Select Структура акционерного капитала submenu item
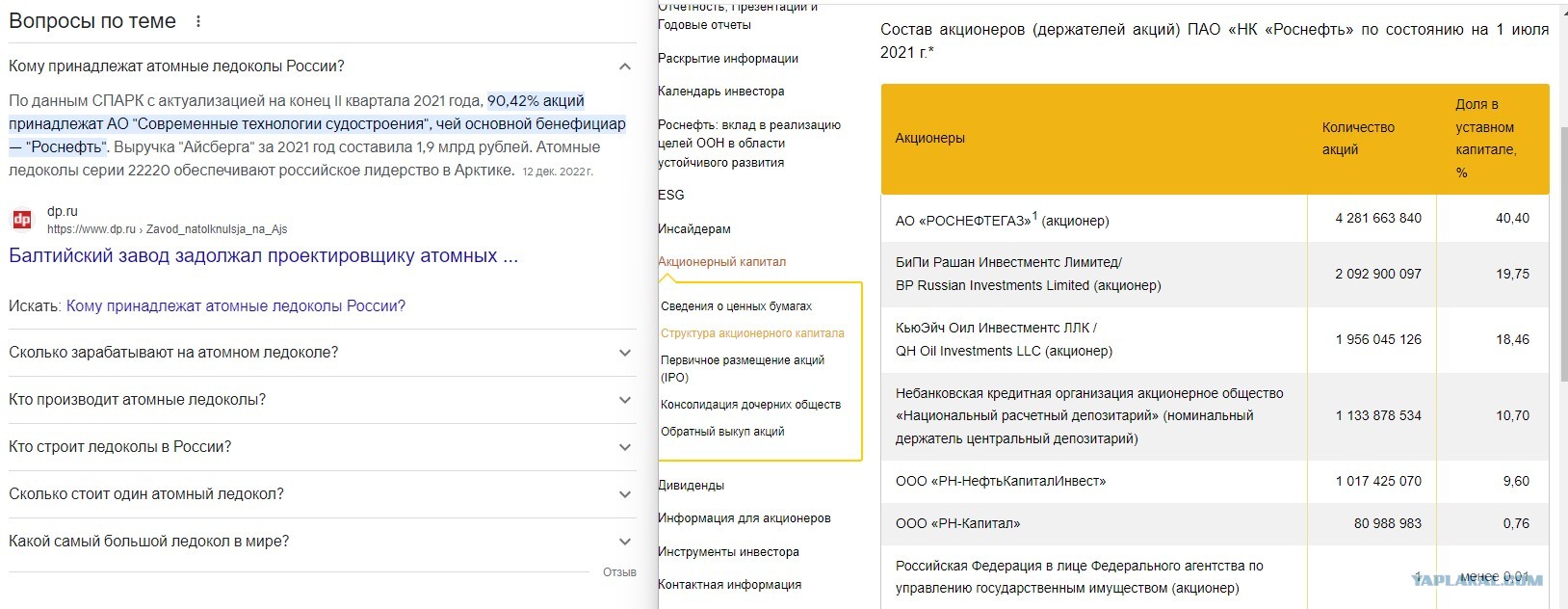 coord(752,333)
